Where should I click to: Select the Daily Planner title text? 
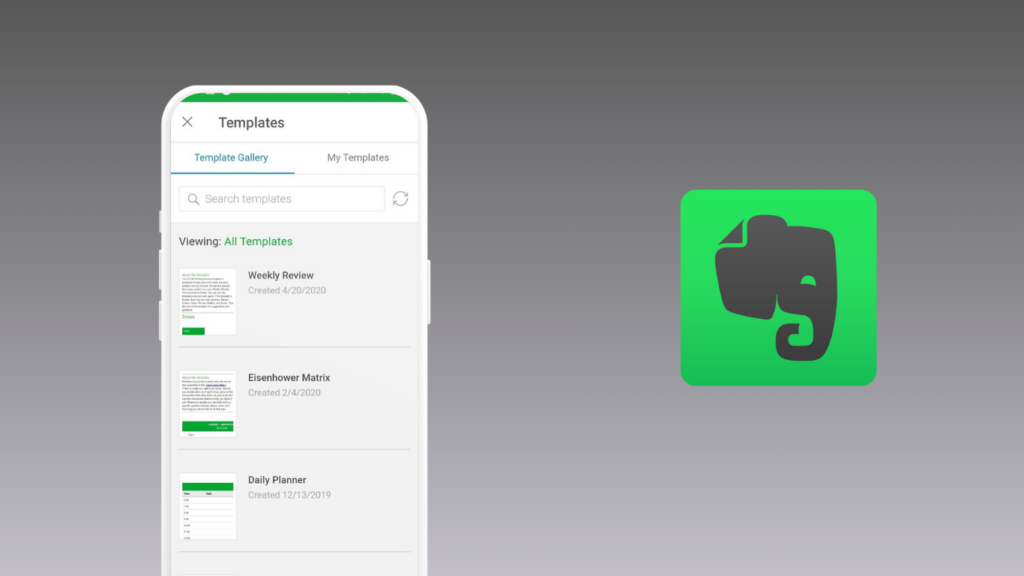click(277, 480)
